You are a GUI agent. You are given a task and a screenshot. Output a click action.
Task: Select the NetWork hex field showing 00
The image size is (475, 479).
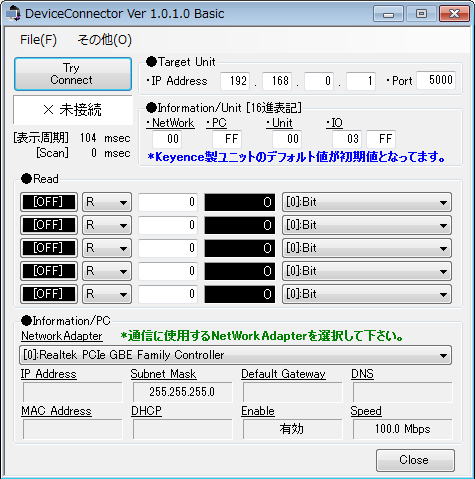[167, 139]
